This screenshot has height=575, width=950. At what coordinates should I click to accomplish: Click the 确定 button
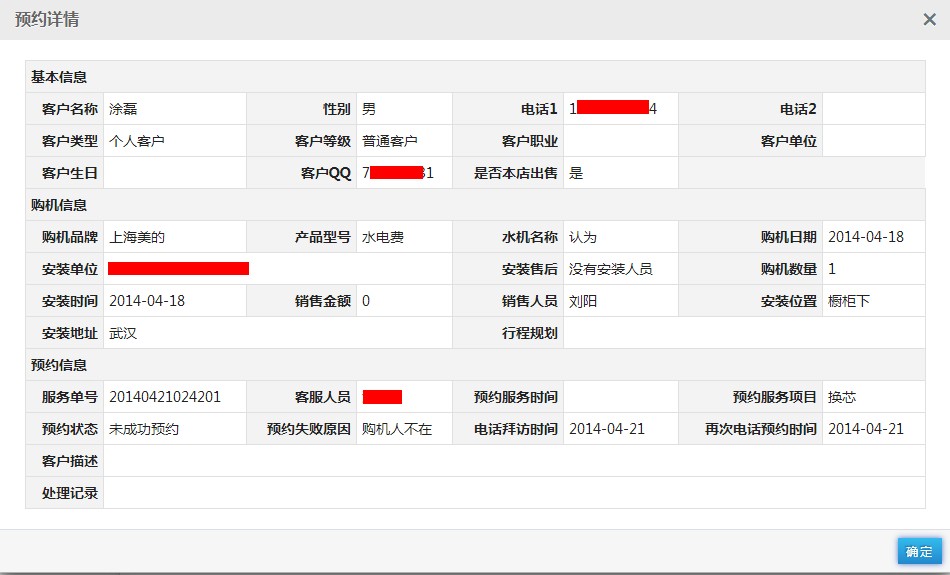[919, 552]
